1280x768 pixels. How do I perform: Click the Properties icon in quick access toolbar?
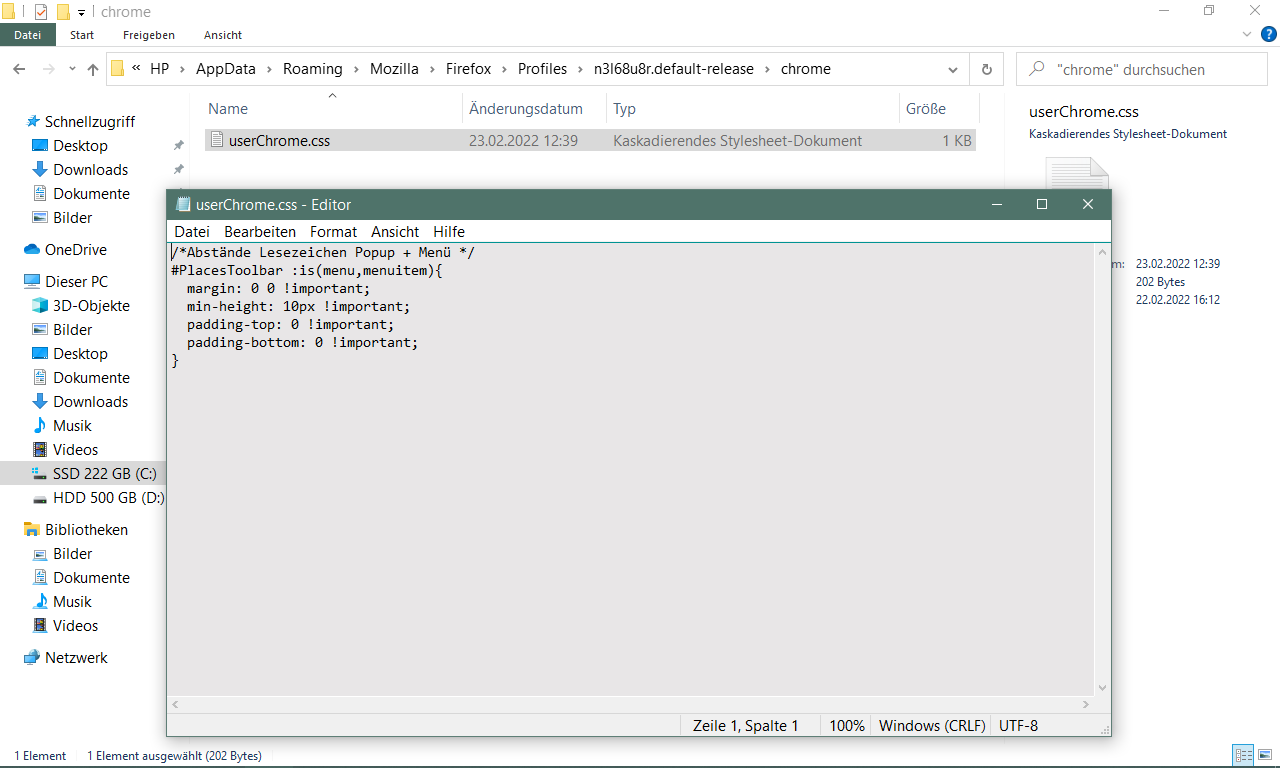click(41, 12)
